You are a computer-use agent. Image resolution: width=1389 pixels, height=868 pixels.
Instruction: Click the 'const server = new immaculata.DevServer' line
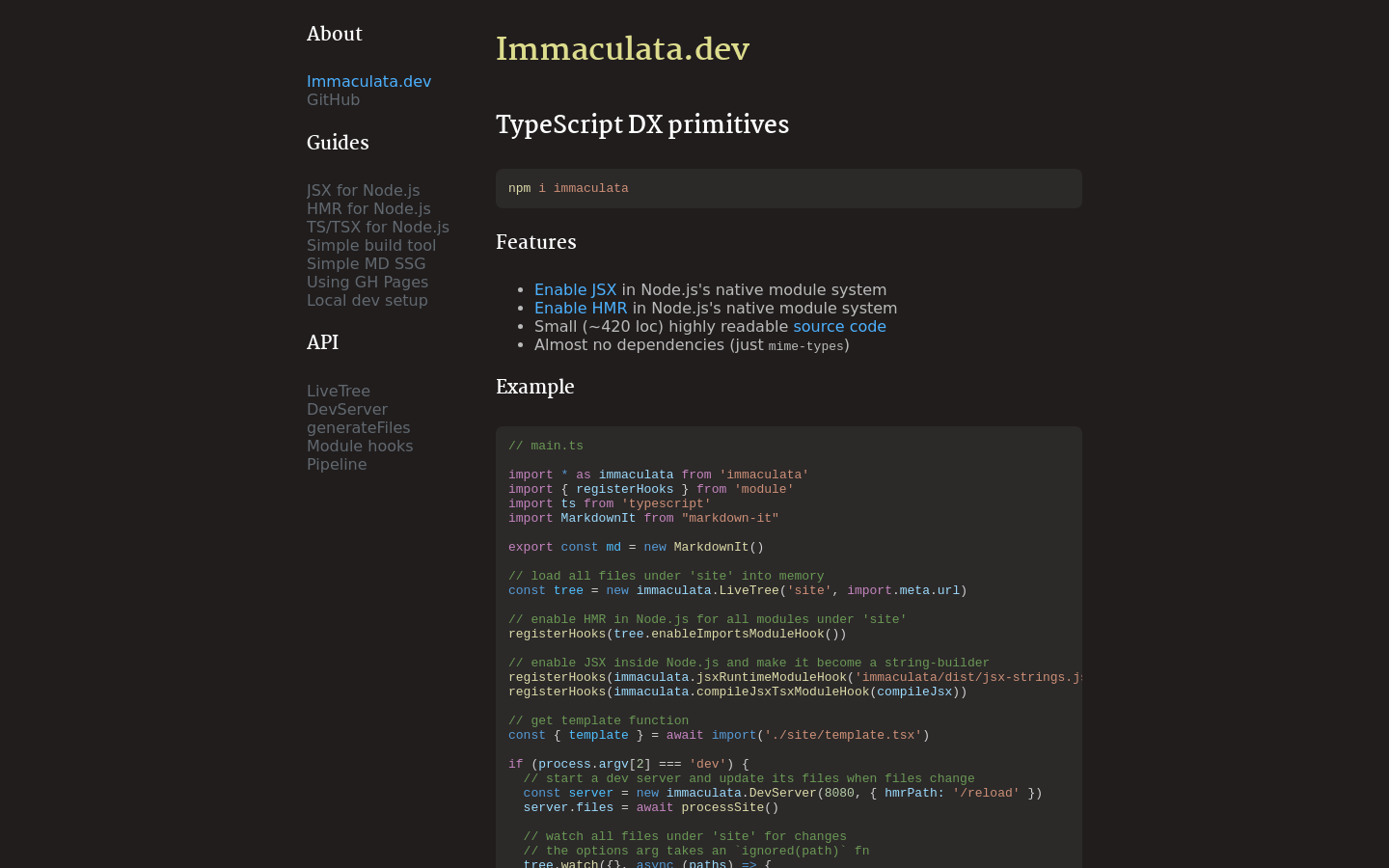(783, 793)
